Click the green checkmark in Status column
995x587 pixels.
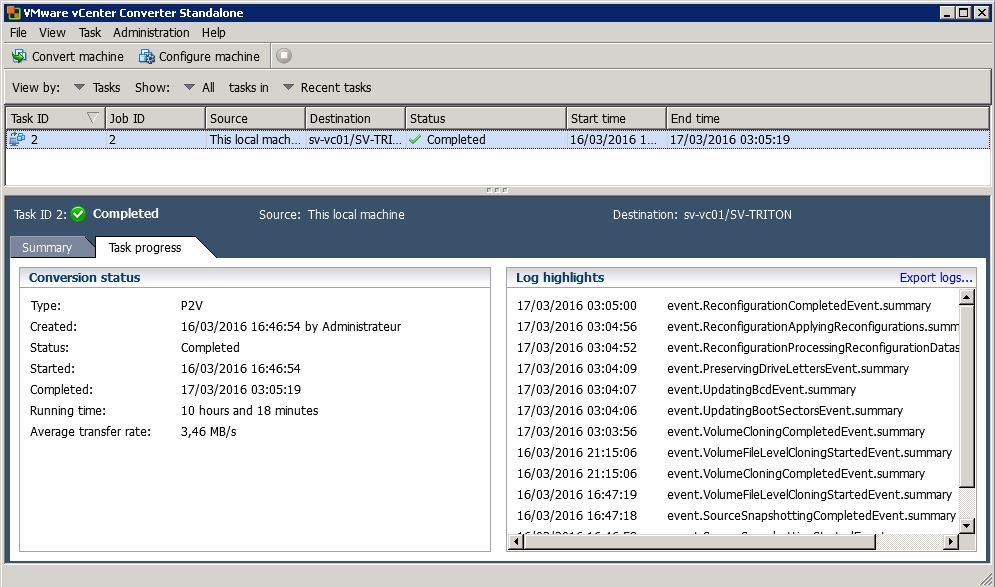(415, 139)
